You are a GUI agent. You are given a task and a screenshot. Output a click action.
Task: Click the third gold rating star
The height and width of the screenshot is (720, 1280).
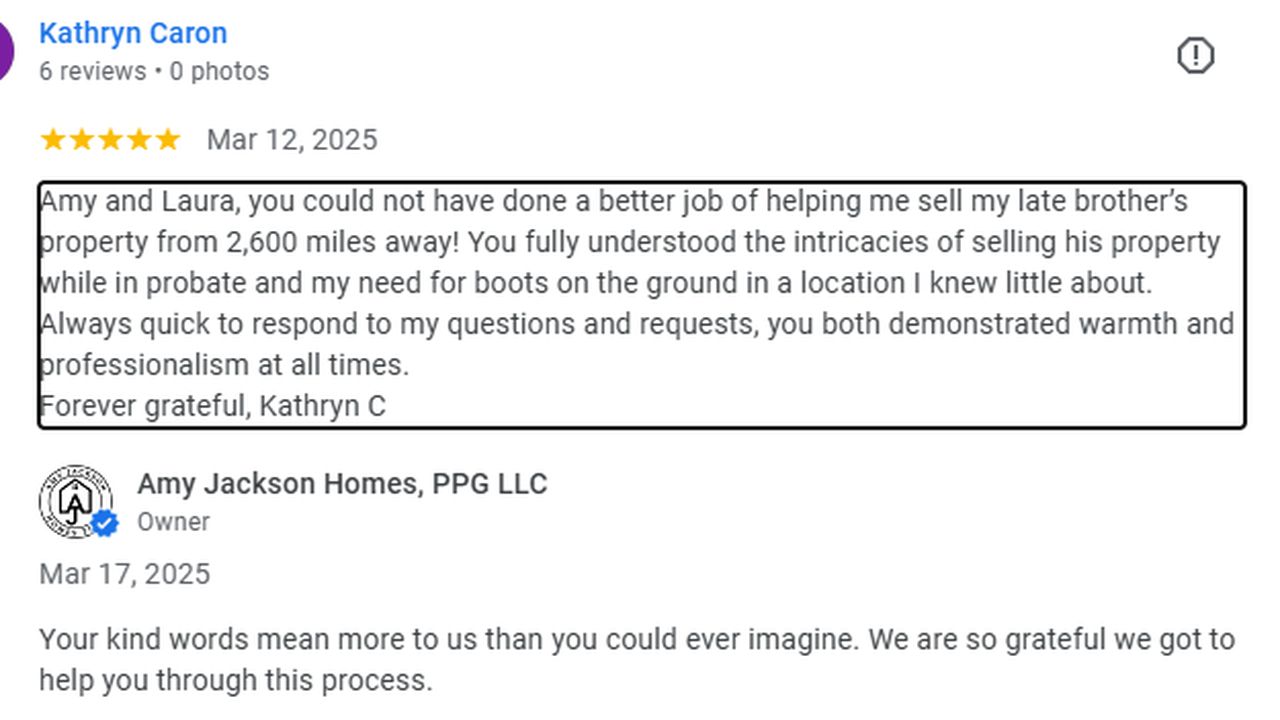[x=110, y=140]
